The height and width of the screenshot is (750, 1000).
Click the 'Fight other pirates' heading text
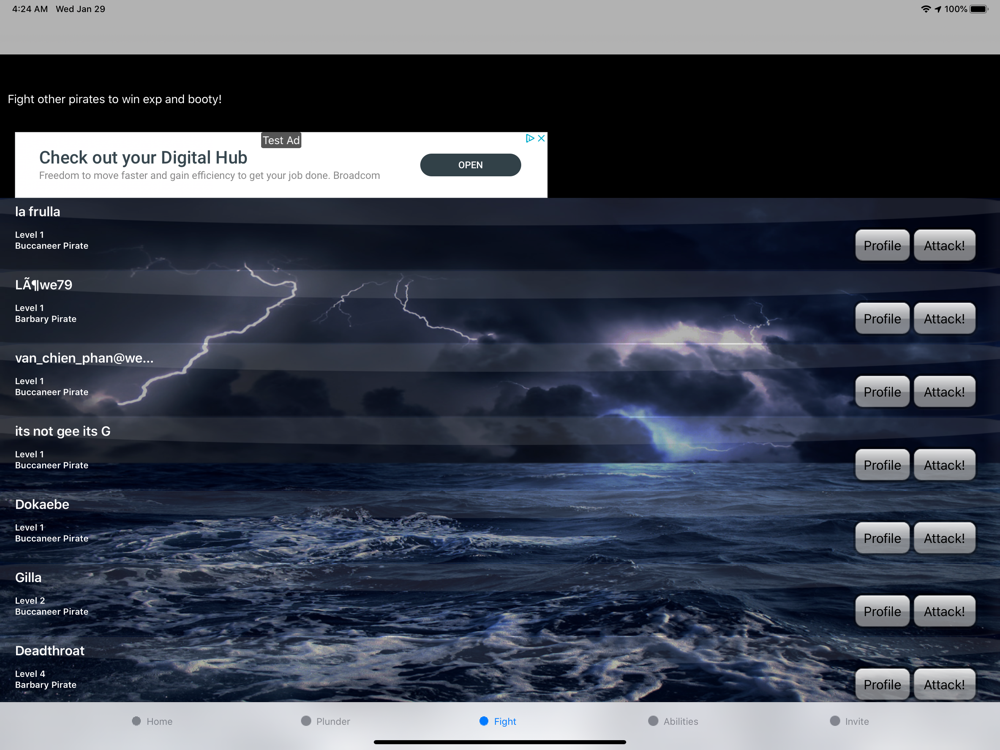click(x=115, y=99)
